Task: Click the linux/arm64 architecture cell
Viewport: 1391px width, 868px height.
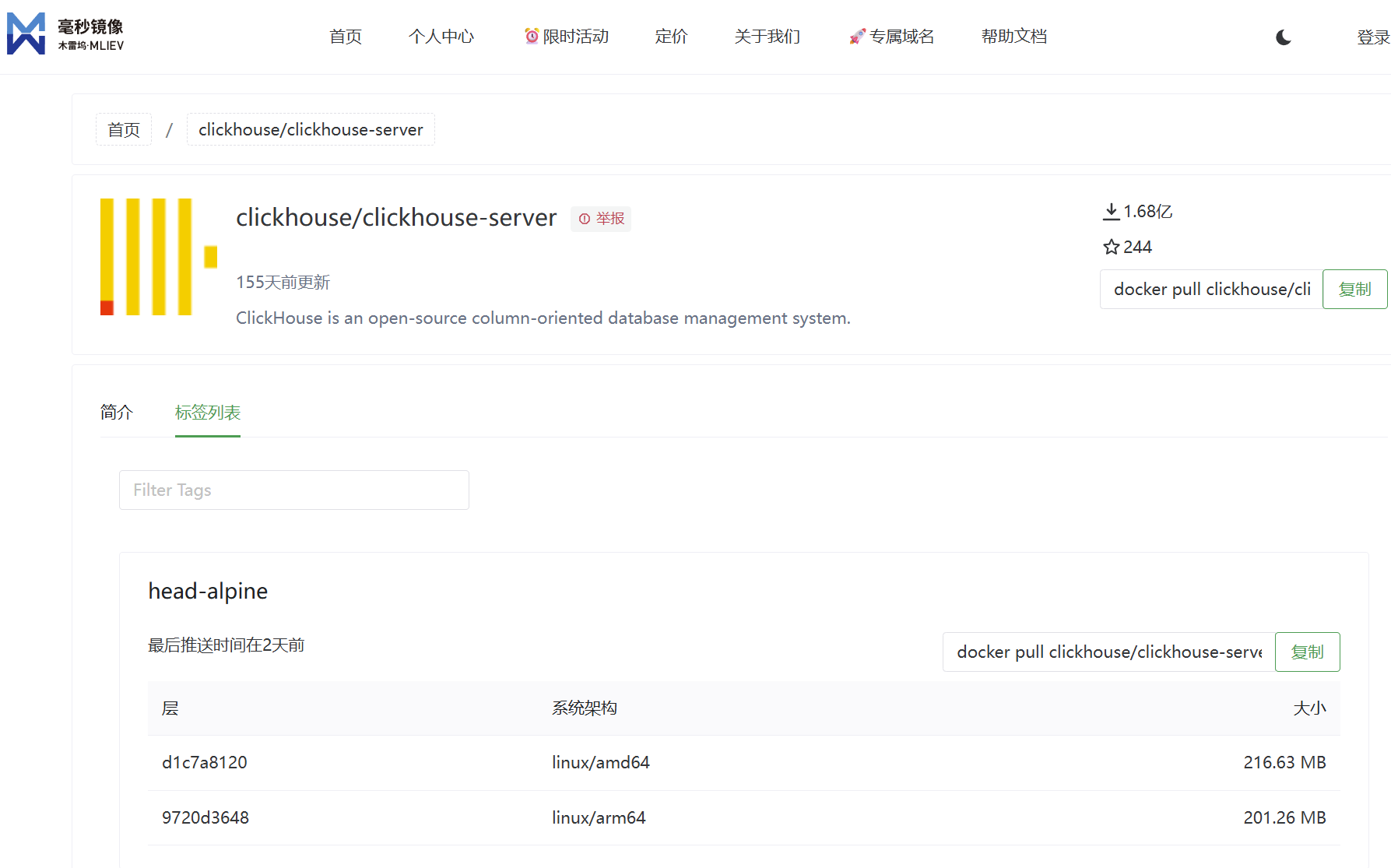Action: point(599,817)
